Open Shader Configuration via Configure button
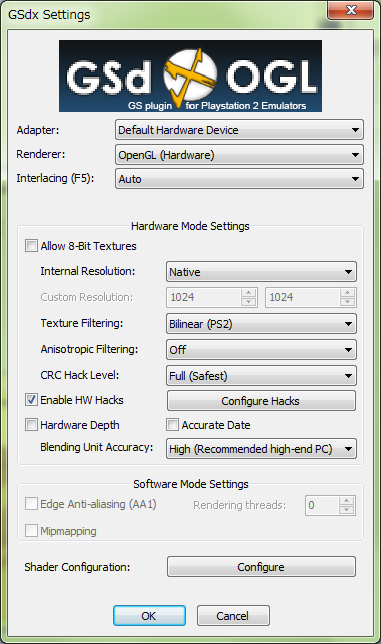 coord(261,567)
